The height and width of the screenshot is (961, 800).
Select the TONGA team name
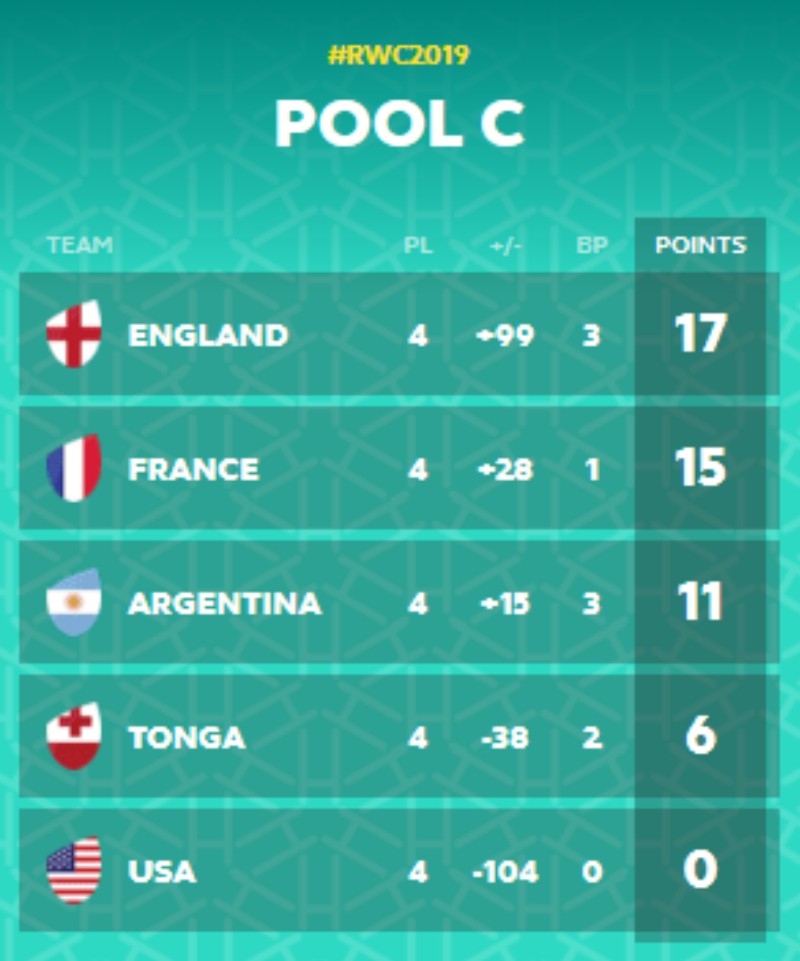[187, 738]
